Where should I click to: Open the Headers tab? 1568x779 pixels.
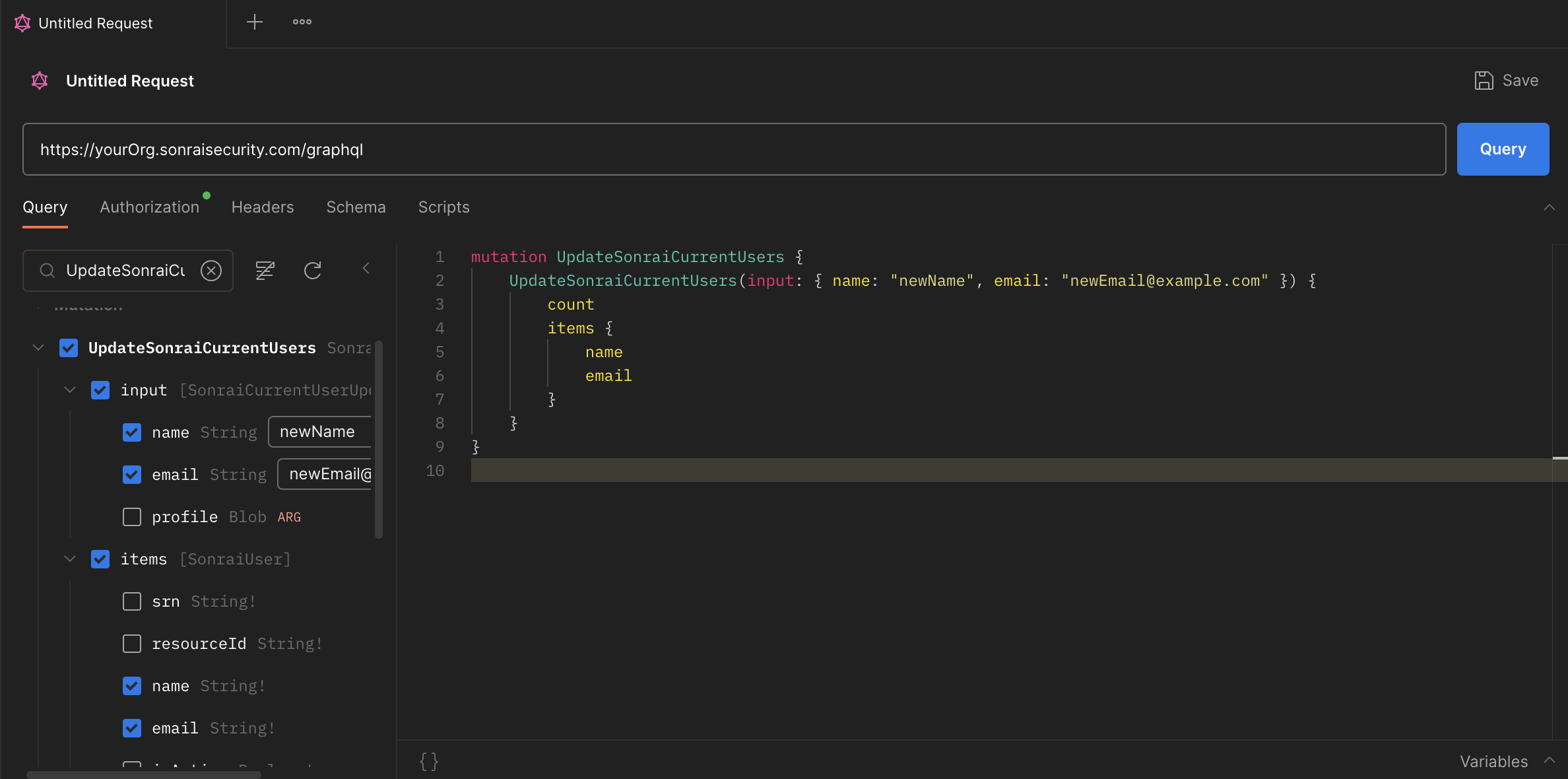coord(263,207)
